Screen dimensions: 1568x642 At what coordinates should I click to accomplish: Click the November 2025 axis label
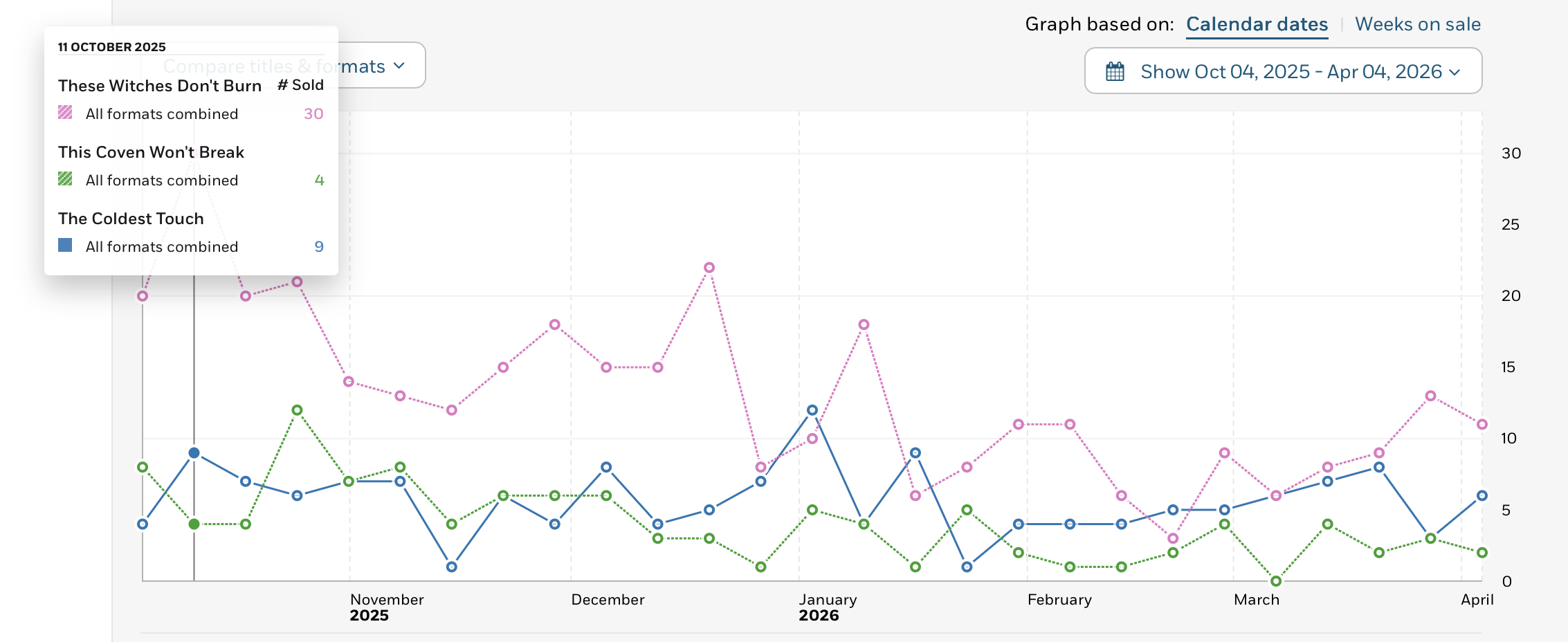click(x=387, y=607)
